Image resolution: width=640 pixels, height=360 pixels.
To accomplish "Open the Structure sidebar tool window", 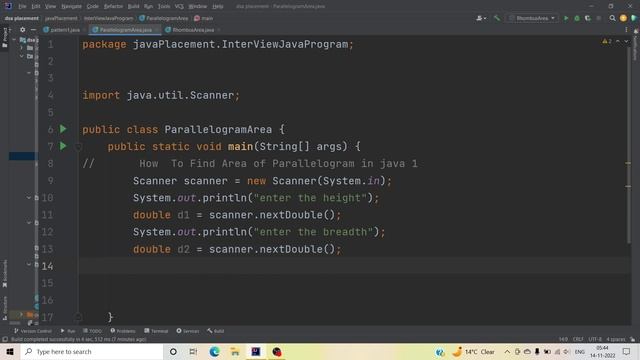I will pos(4,308).
